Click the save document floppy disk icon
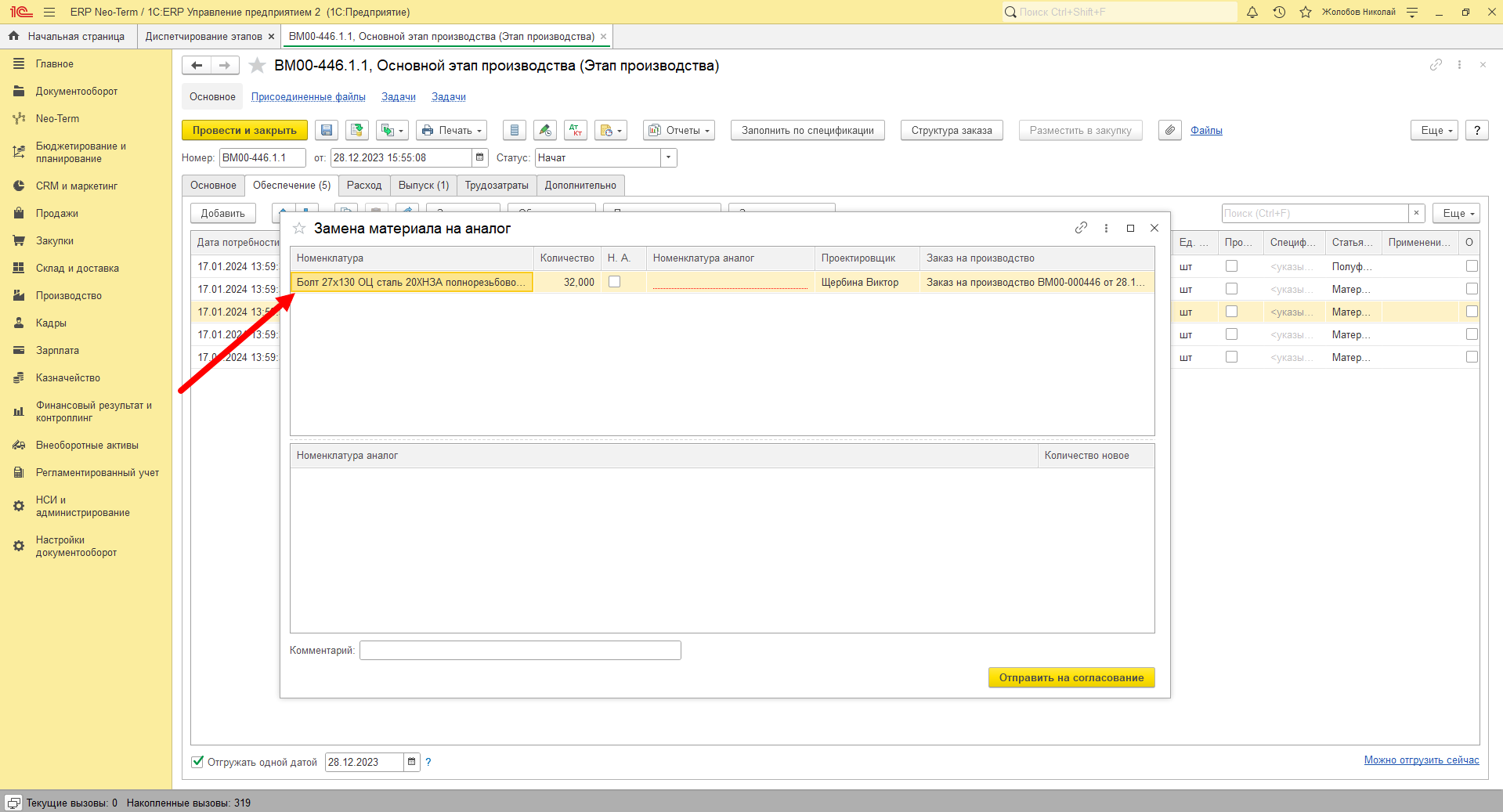Viewport: 1503px width, 812px height. point(327,130)
